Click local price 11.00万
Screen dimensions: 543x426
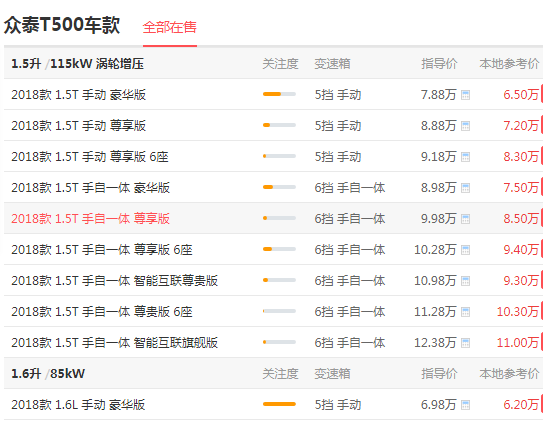pyautogui.click(x=518, y=343)
